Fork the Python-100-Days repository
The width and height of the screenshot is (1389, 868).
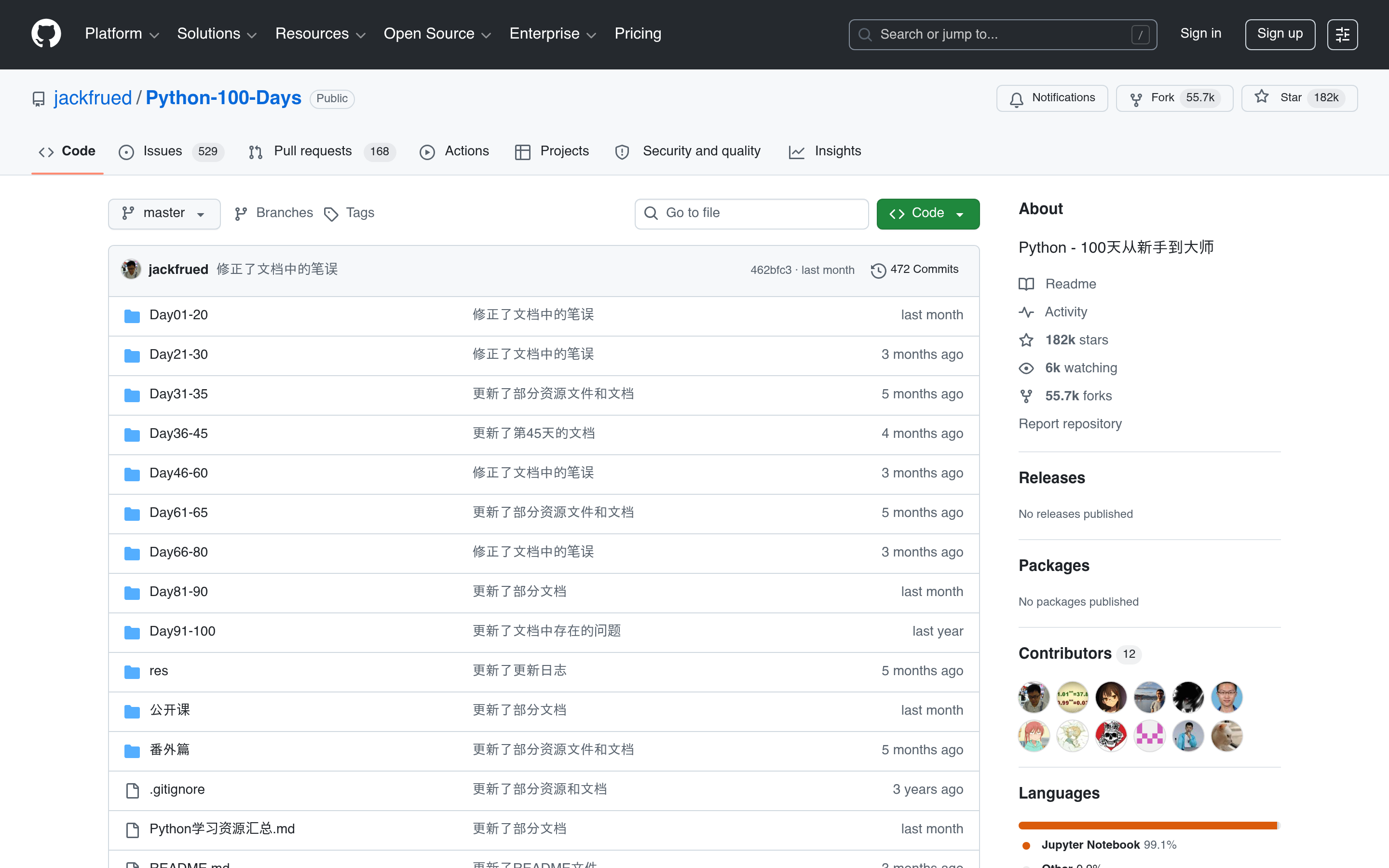tap(1174, 98)
